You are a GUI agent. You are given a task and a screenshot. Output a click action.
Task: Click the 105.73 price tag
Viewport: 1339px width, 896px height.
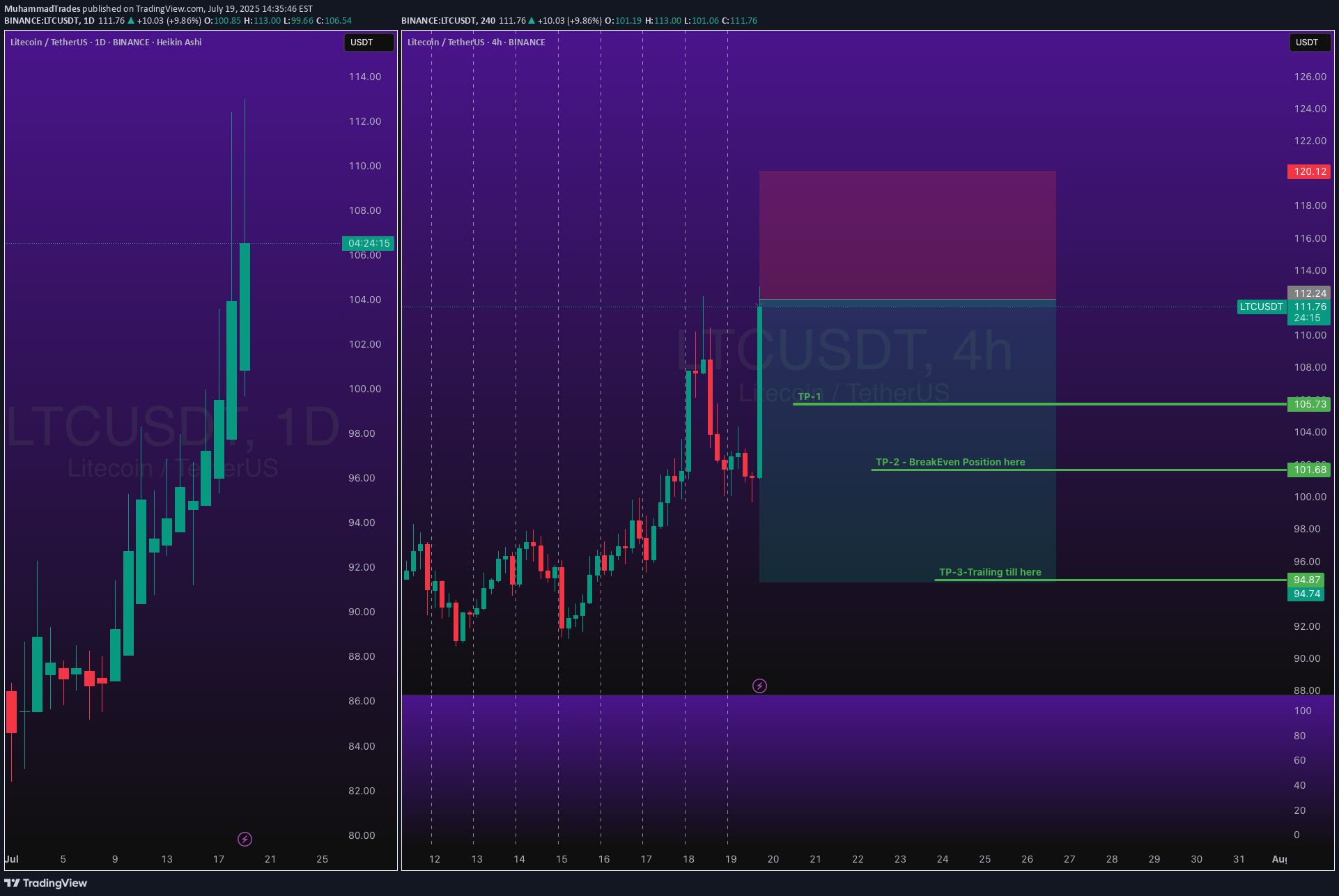coord(1309,404)
